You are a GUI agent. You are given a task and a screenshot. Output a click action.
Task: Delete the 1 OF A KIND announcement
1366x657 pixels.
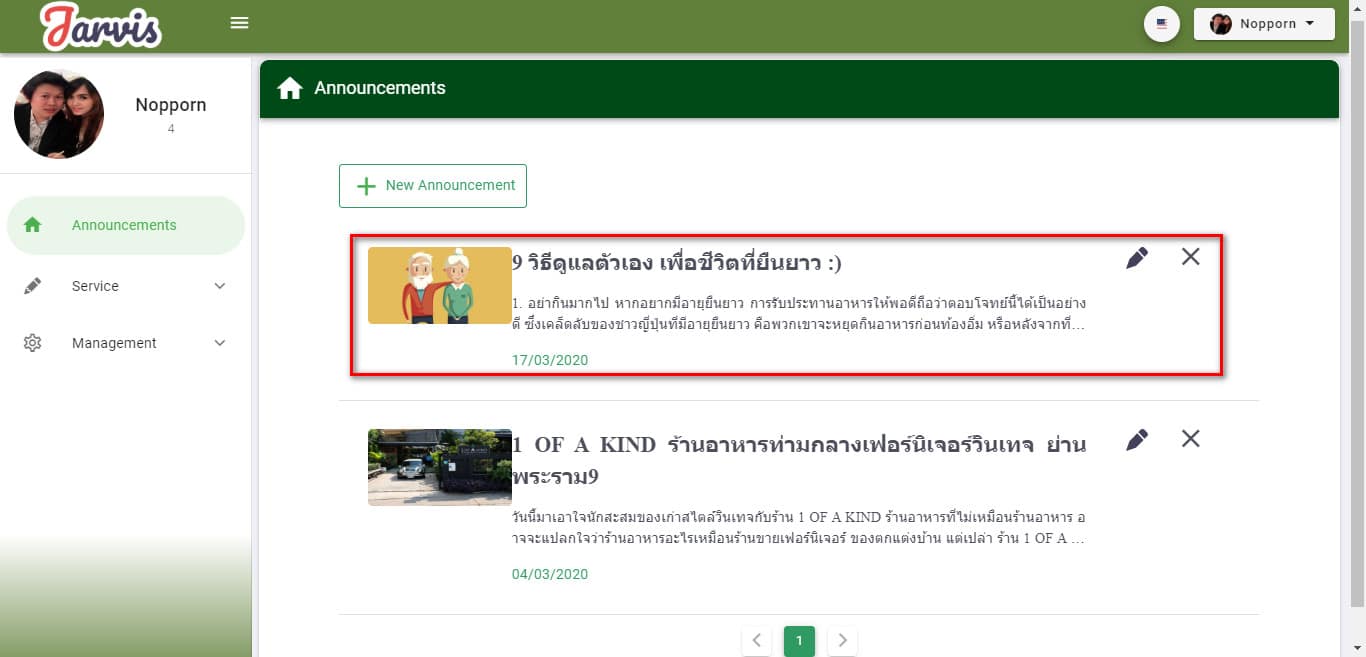click(1190, 439)
